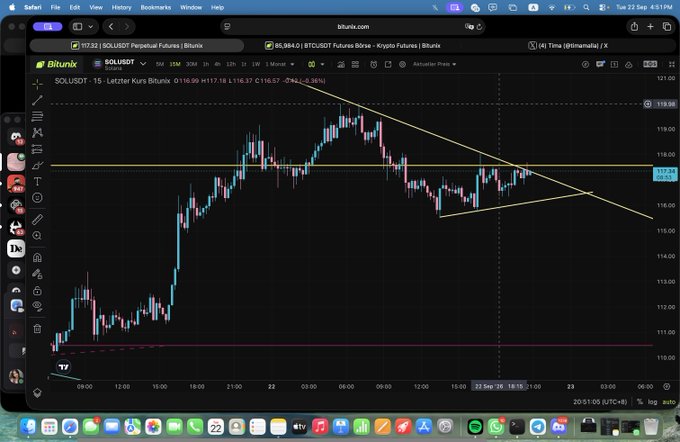680x442 pixels.
Task: Click the bitunix.com address bar
Action: tap(353, 26)
